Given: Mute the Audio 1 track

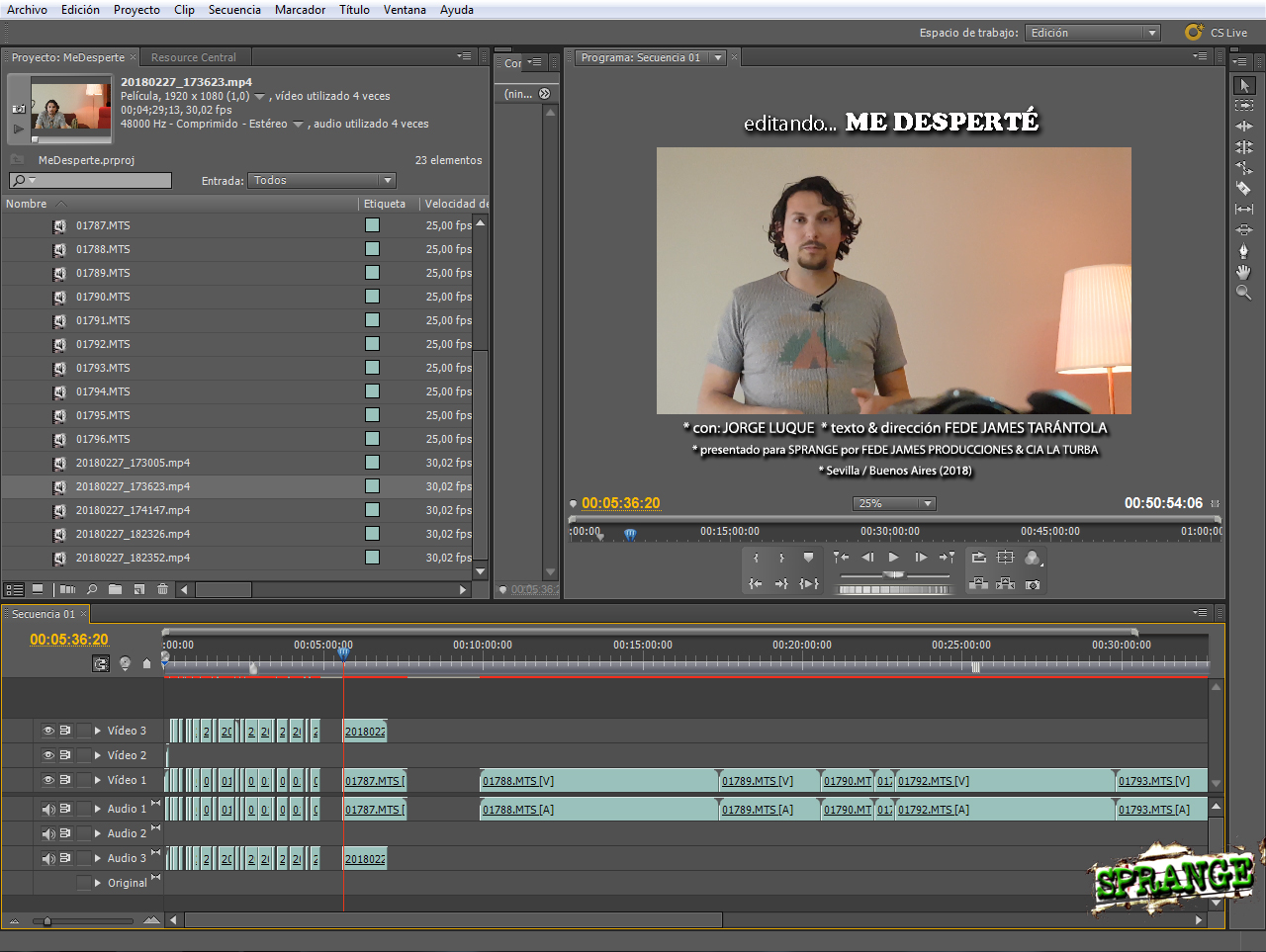Looking at the screenshot, I should pos(47,809).
